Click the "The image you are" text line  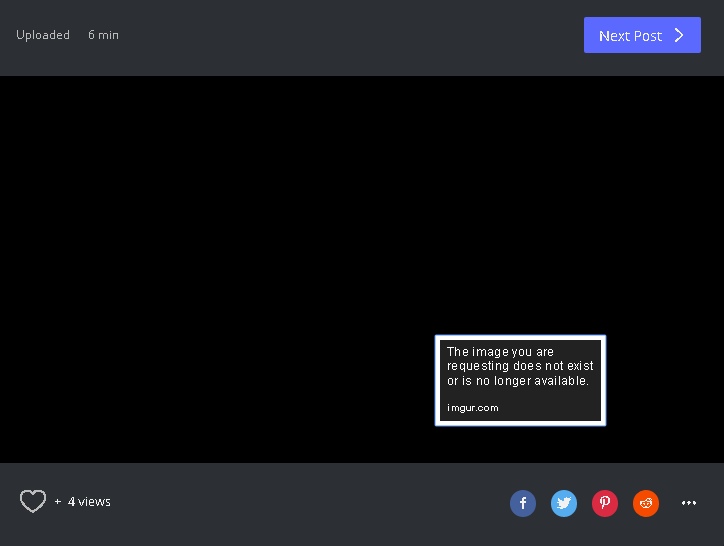(x=500, y=352)
